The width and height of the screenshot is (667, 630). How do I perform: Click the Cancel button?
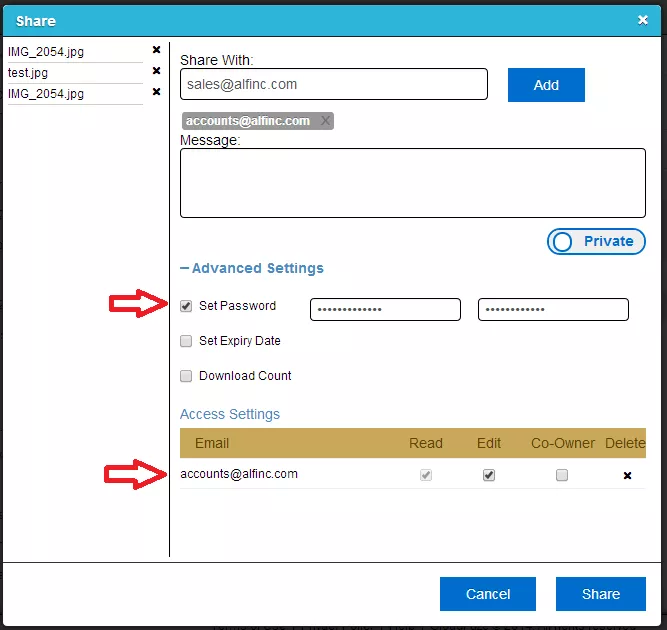coord(488,594)
